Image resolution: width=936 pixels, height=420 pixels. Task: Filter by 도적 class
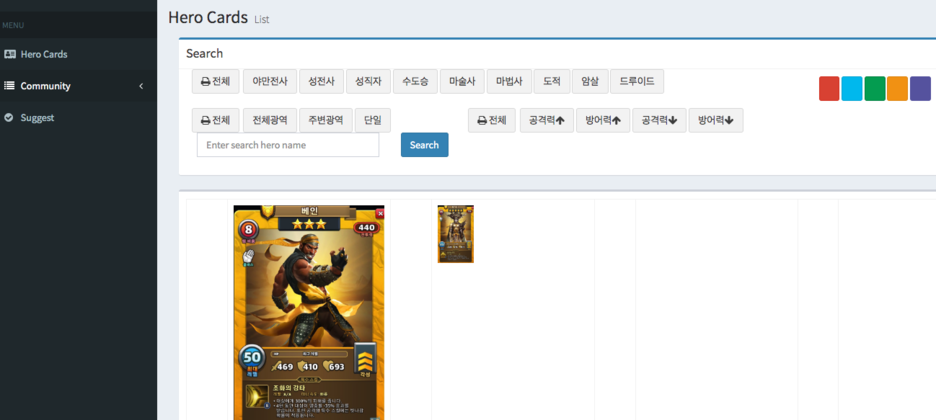(x=552, y=81)
